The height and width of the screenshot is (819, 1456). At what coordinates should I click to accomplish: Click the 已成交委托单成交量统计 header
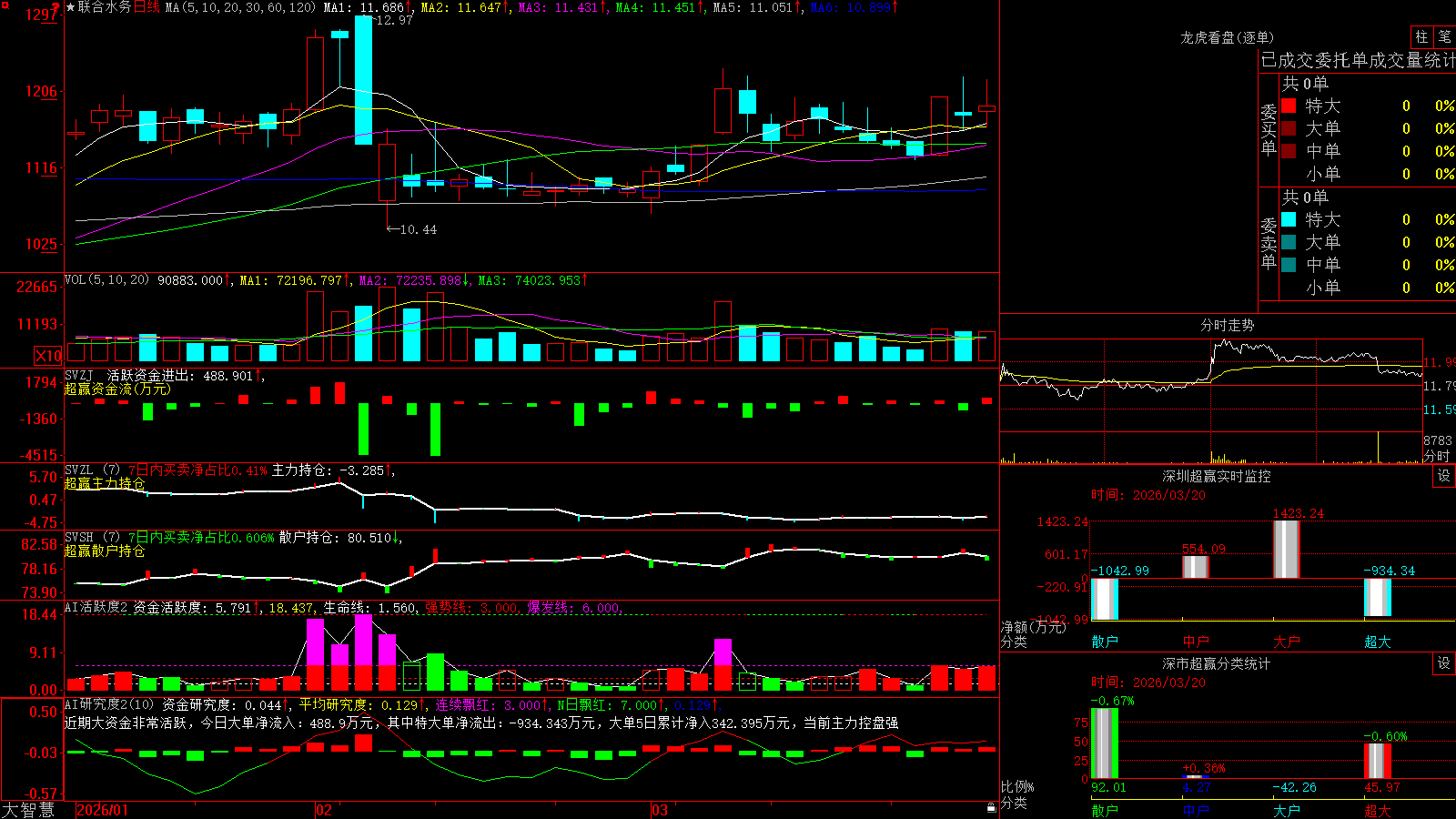1358,60
